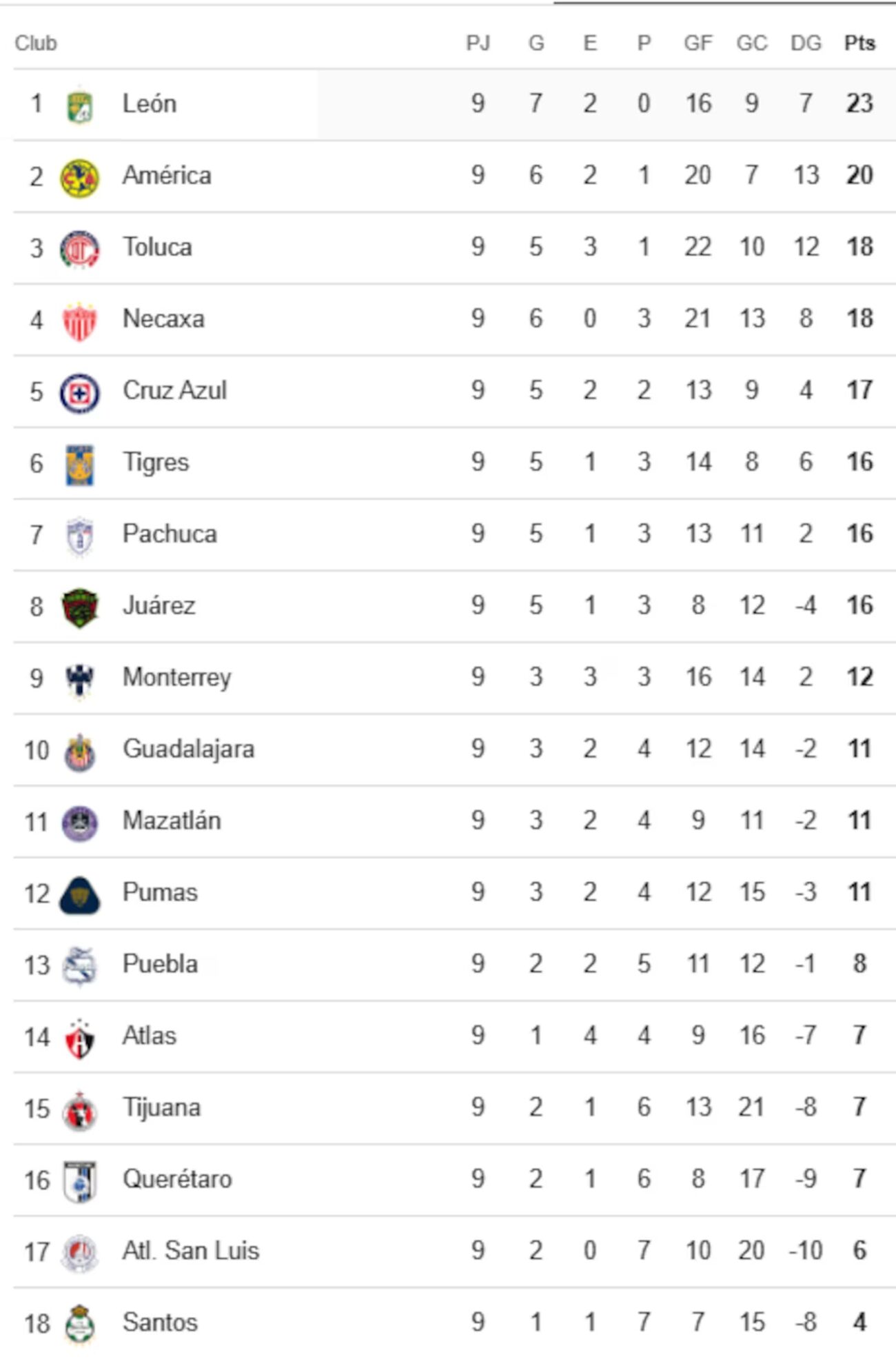Click the Tigres club crest icon

[x=80, y=465]
